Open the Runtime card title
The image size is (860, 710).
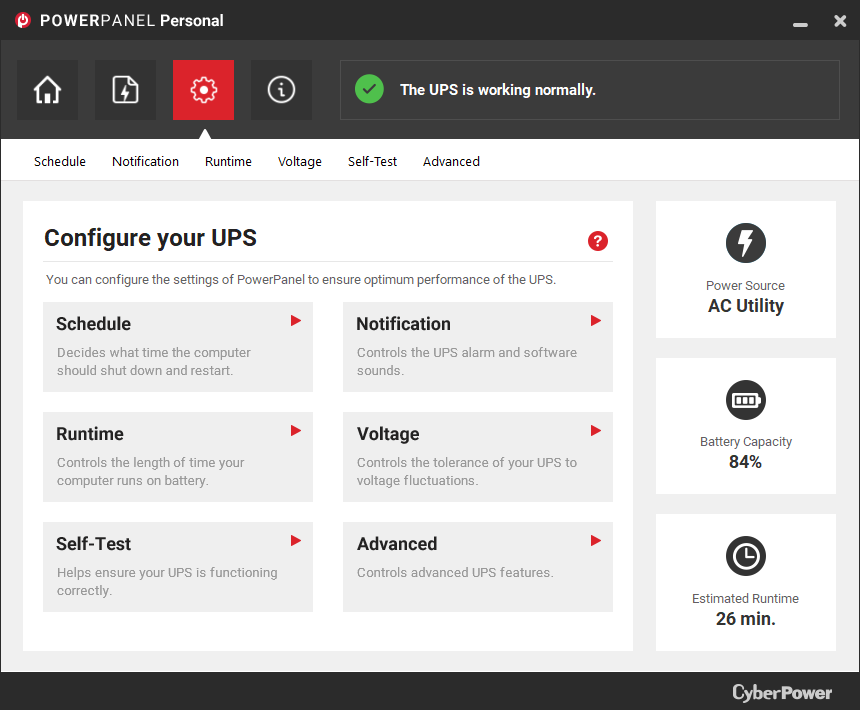click(90, 434)
